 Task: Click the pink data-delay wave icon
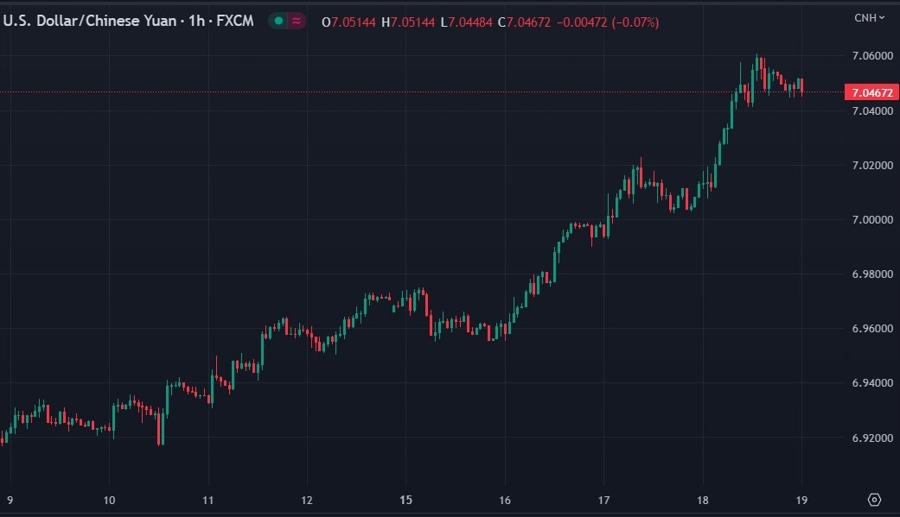(296, 21)
